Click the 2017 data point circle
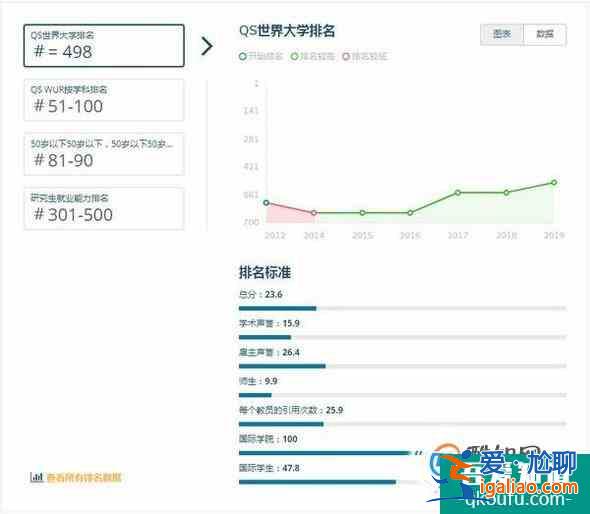Viewport: 590px width, 514px height. 458,193
